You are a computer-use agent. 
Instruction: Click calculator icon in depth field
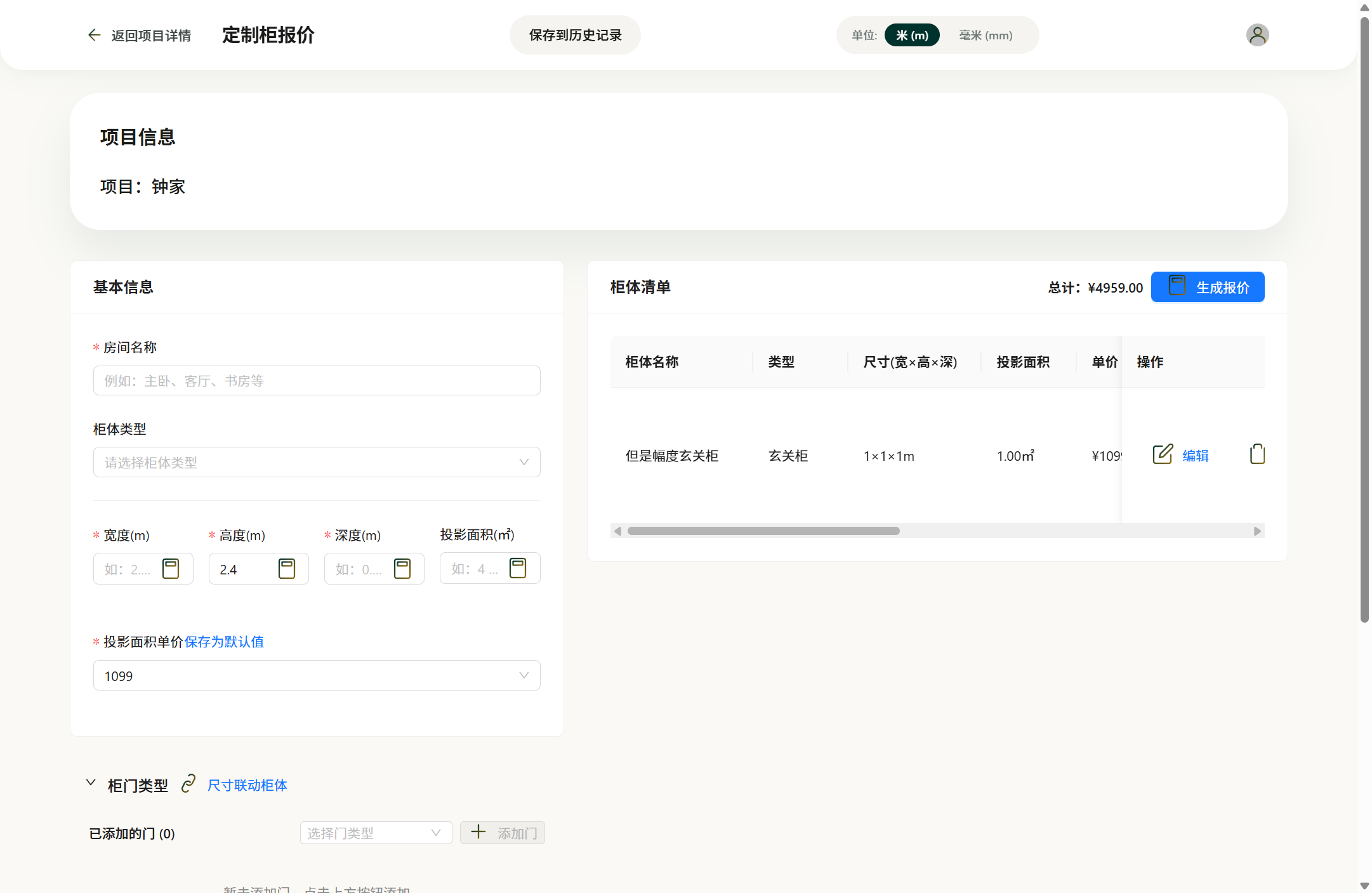click(x=402, y=569)
